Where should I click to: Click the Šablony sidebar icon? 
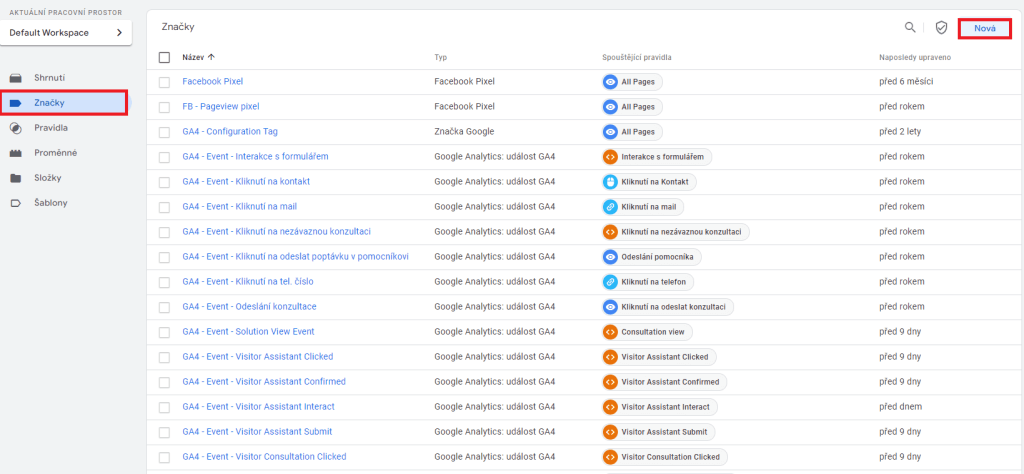tap(15, 203)
